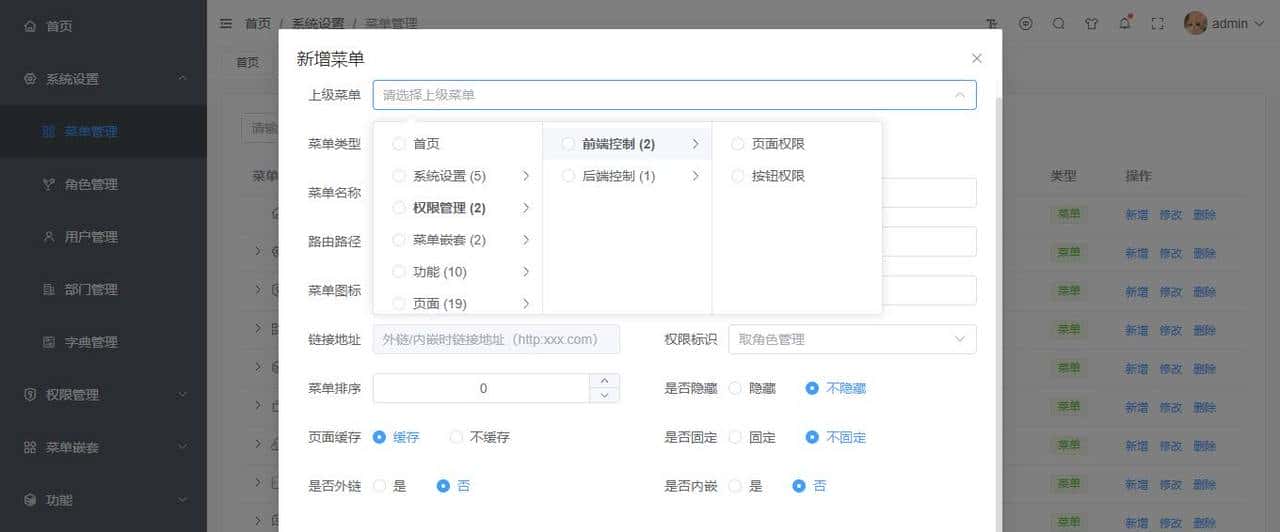1280x532 pixels.
Task: Select the 权限管理 (2) radio option
Action: (x=400, y=208)
